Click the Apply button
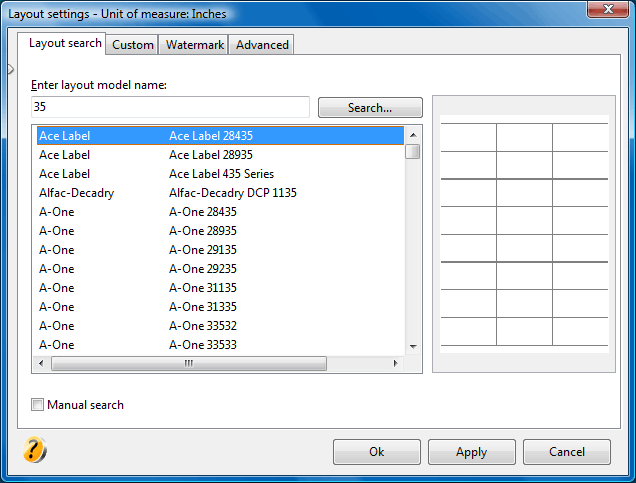The width and height of the screenshot is (636, 483). coord(471,452)
